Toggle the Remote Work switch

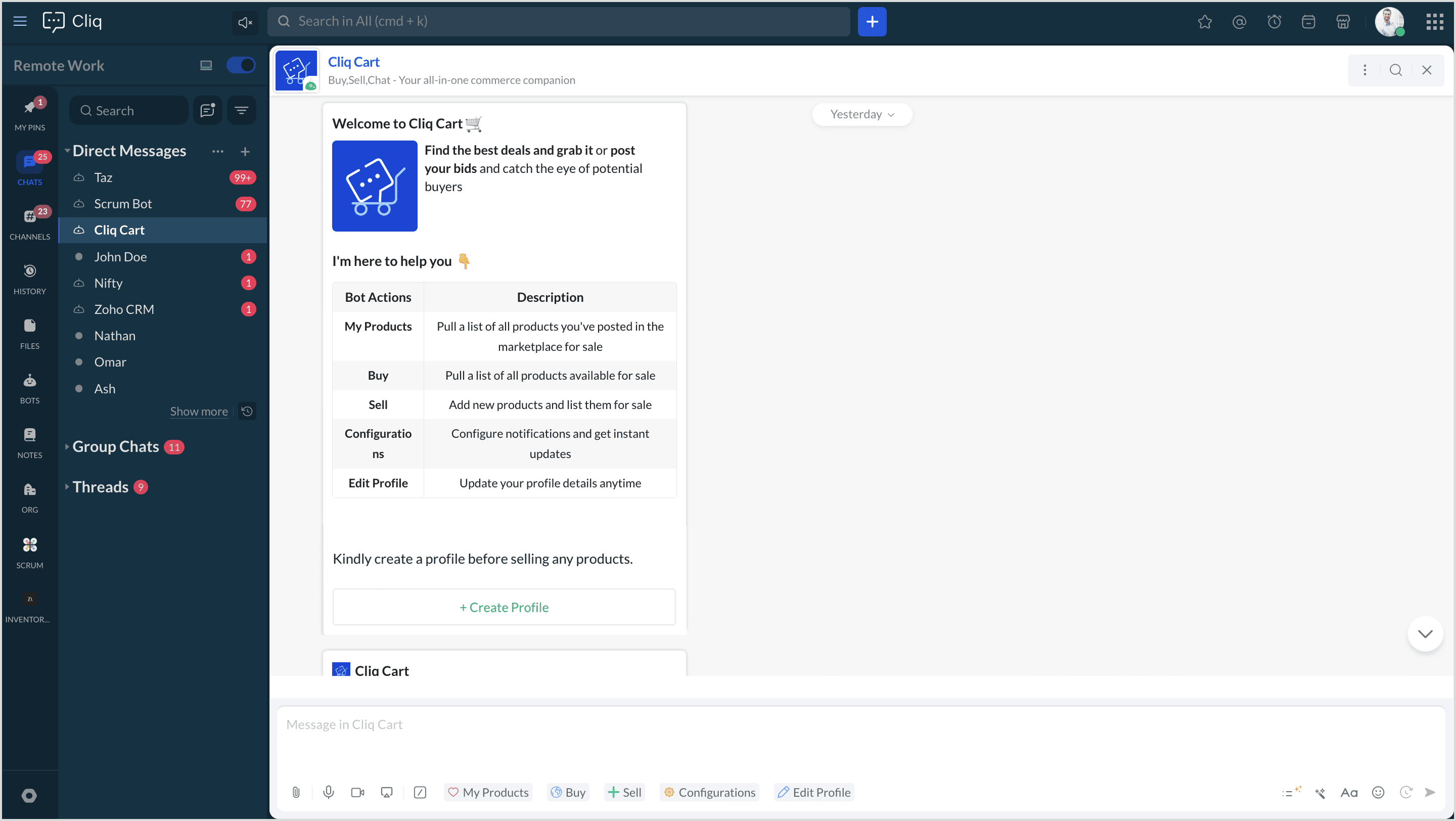coord(241,65)
